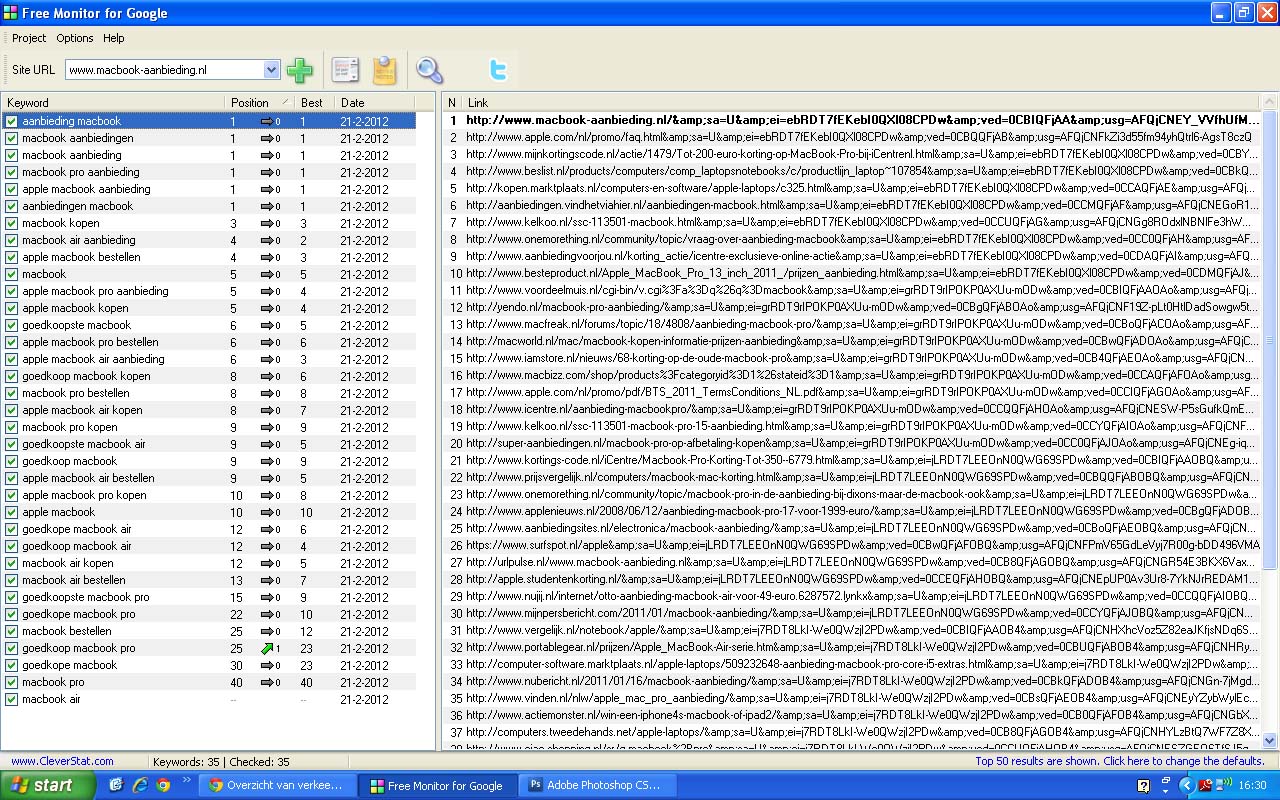Open the Project menu
1280x800 pixels.
[29, 38]
